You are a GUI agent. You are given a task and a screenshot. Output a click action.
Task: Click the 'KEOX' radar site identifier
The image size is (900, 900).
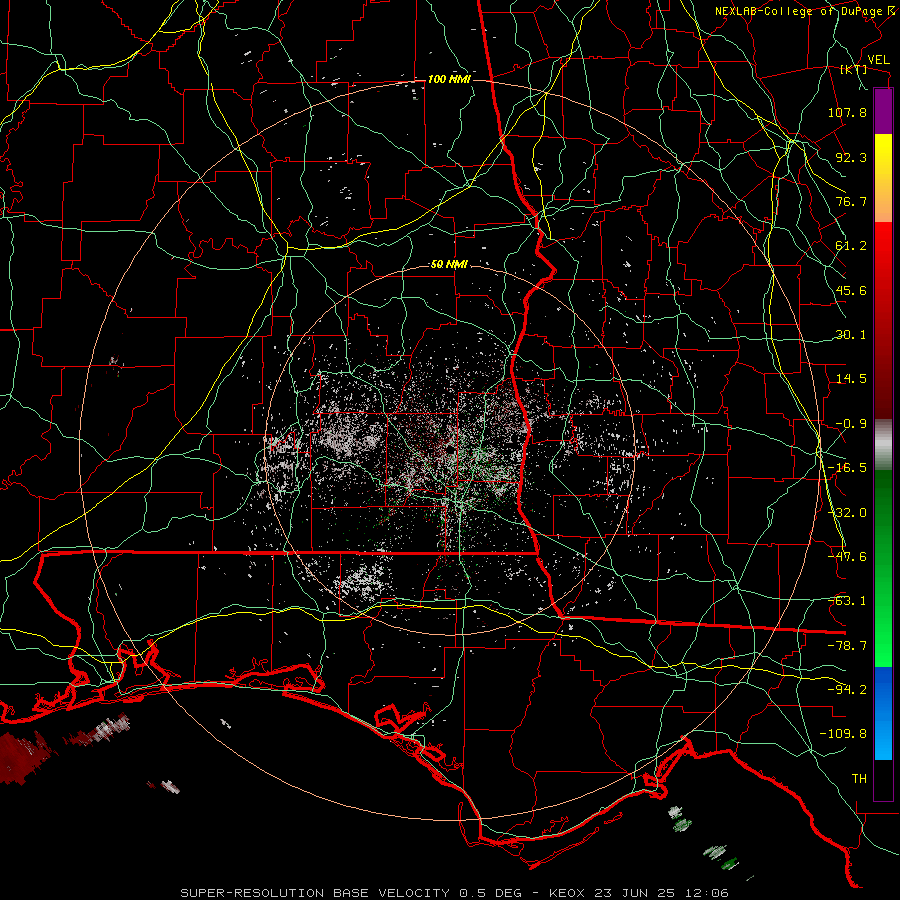coord(567,893)
